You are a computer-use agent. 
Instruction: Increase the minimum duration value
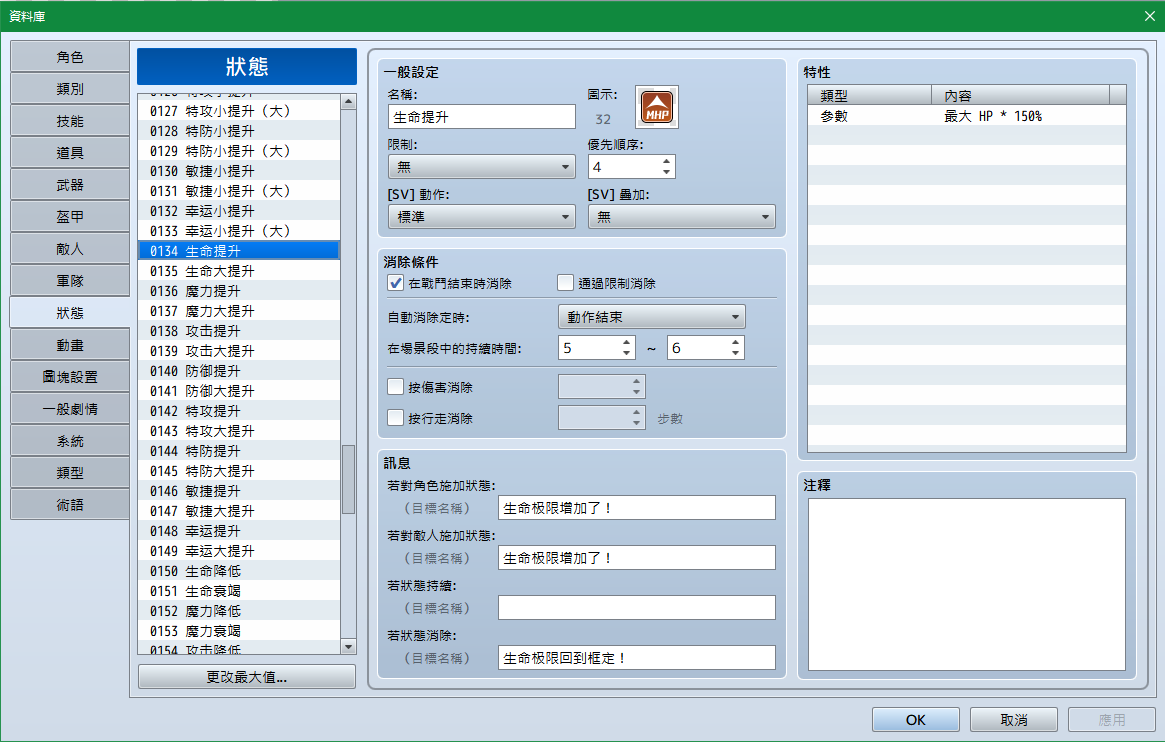tap(626, 342)
